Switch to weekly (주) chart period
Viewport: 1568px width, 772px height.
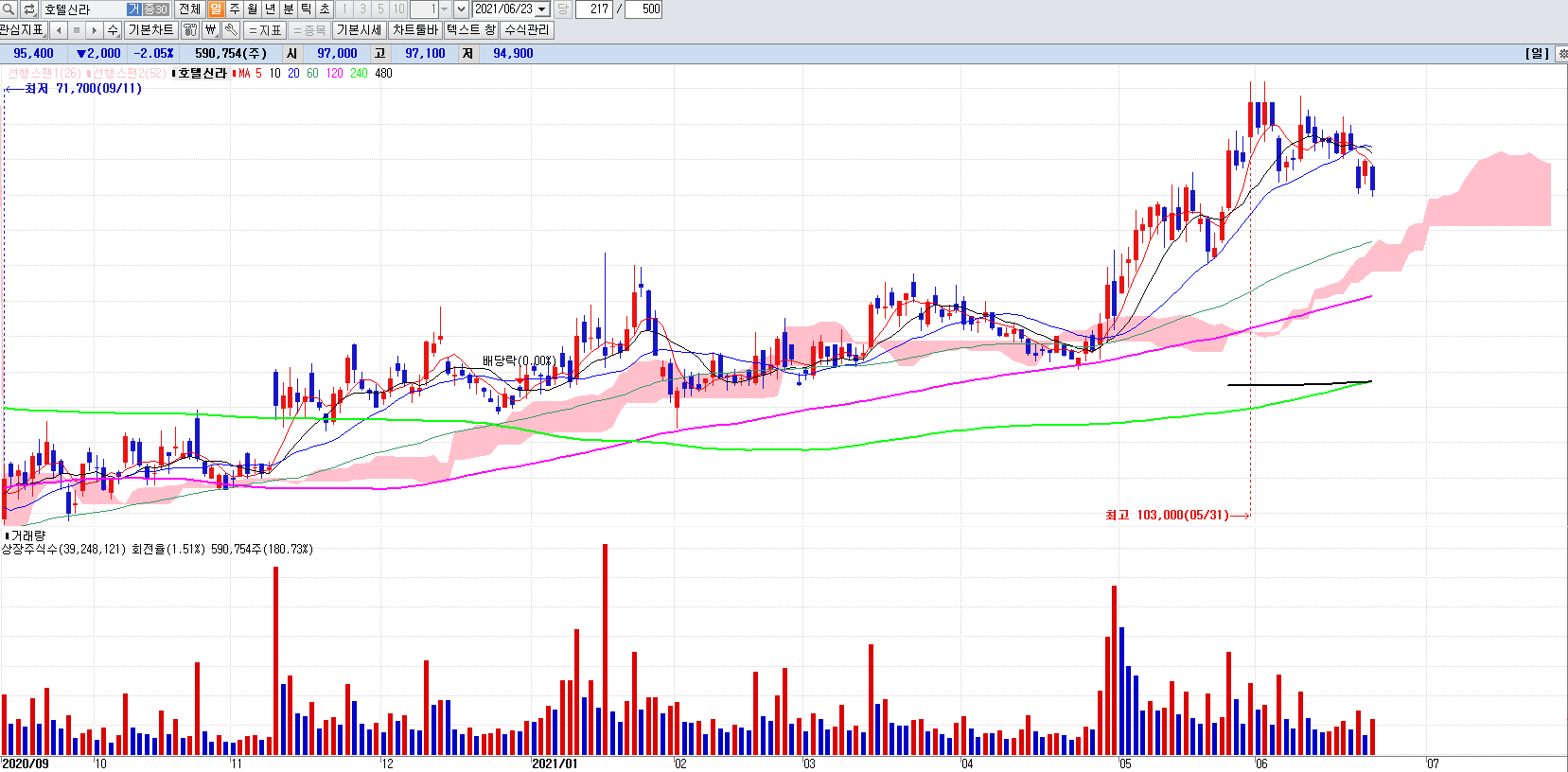tap(234, 9)
